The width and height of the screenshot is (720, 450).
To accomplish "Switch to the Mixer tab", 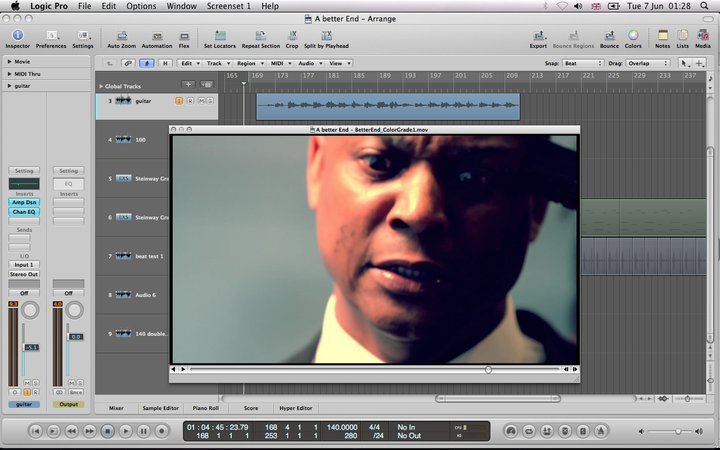I will point(116,408).
